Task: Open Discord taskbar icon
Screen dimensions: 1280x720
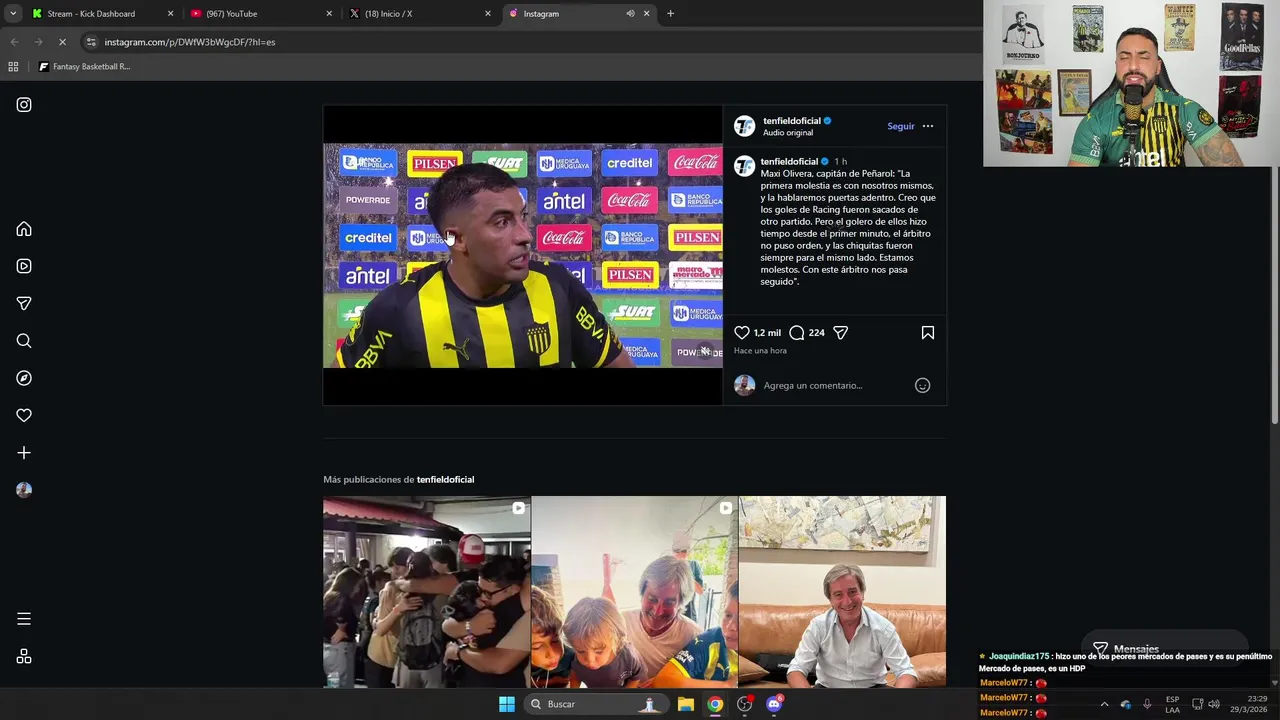Action: (774, 704)
